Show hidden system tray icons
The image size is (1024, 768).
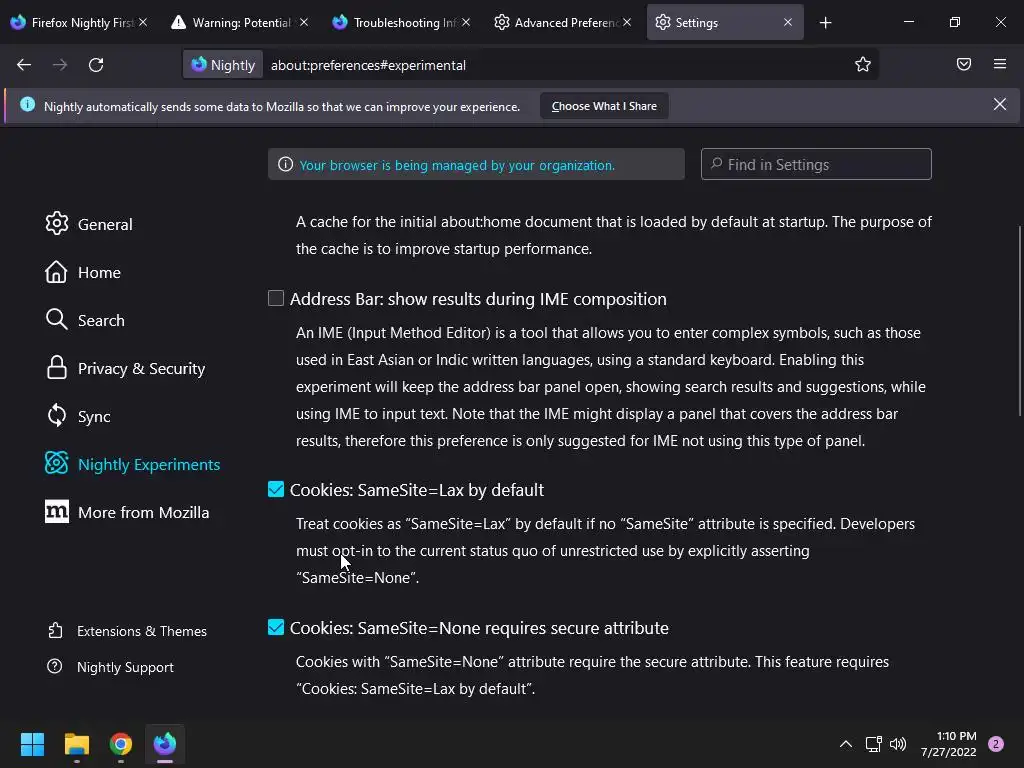click(846, 744)
